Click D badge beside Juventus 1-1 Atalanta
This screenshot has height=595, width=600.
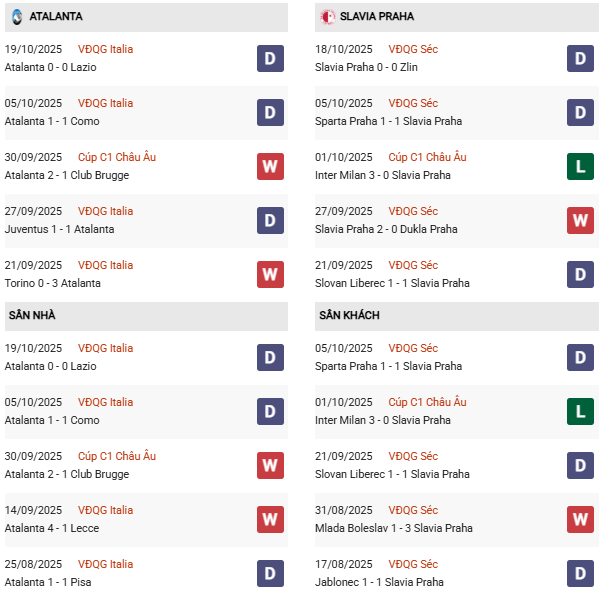click(270, 220)
